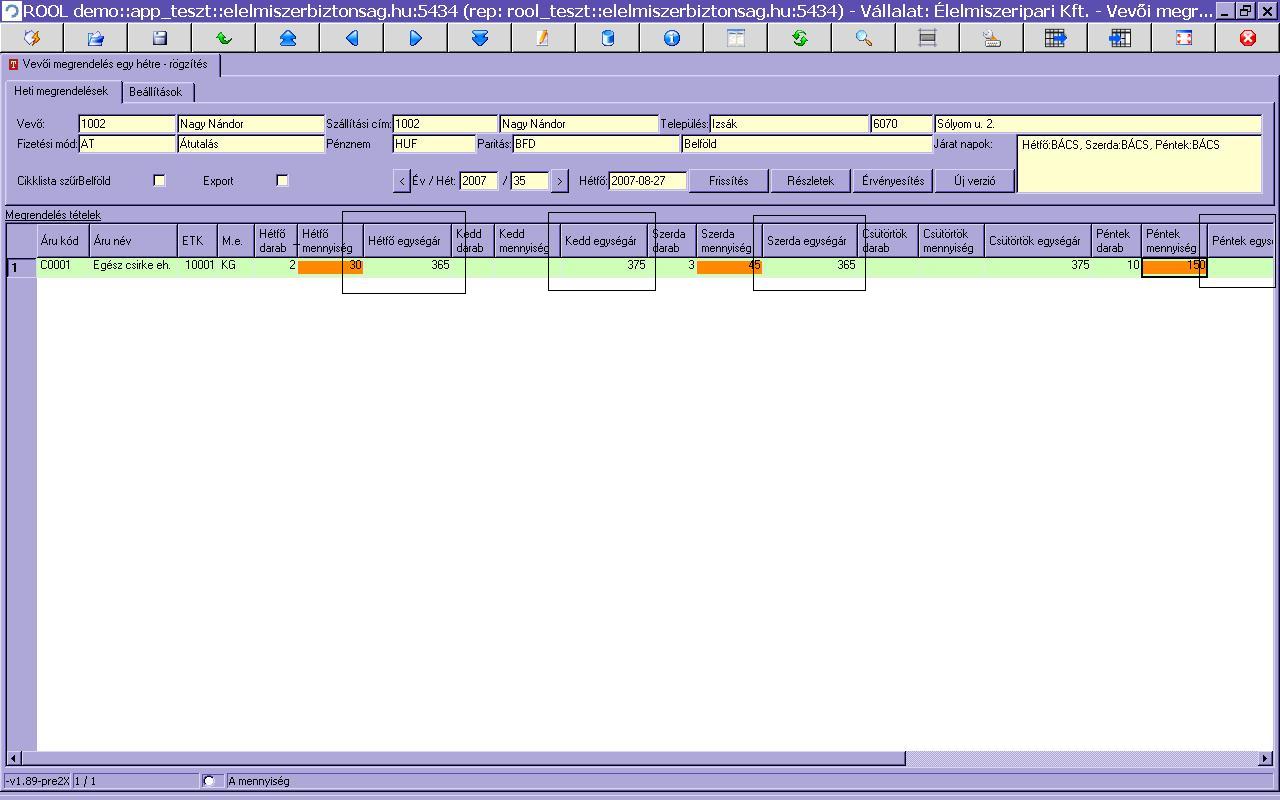Go to previous record with left arrow
Screen dimensions: 1280x800
(352, 38)
